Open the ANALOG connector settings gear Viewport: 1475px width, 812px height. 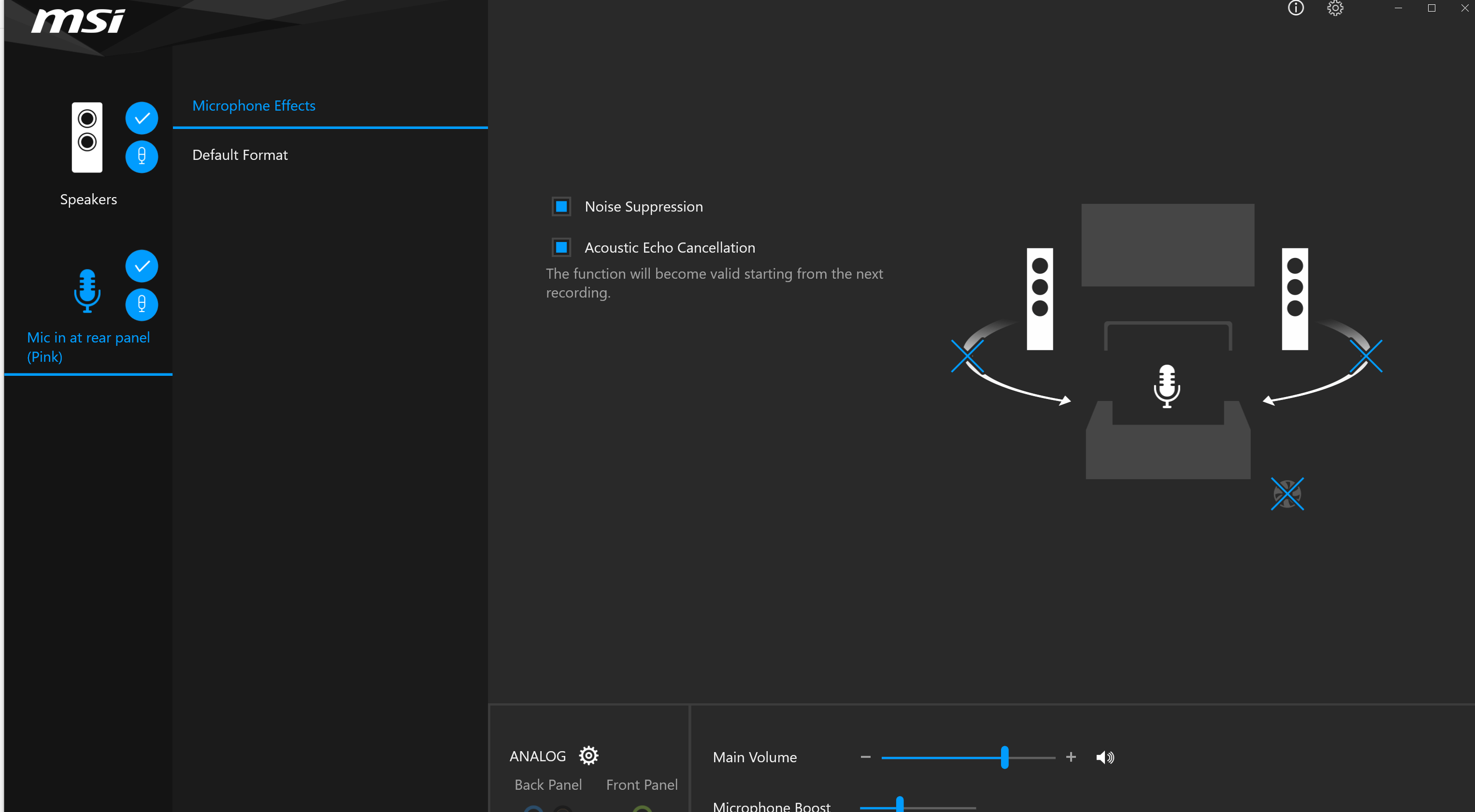(588, 755)
